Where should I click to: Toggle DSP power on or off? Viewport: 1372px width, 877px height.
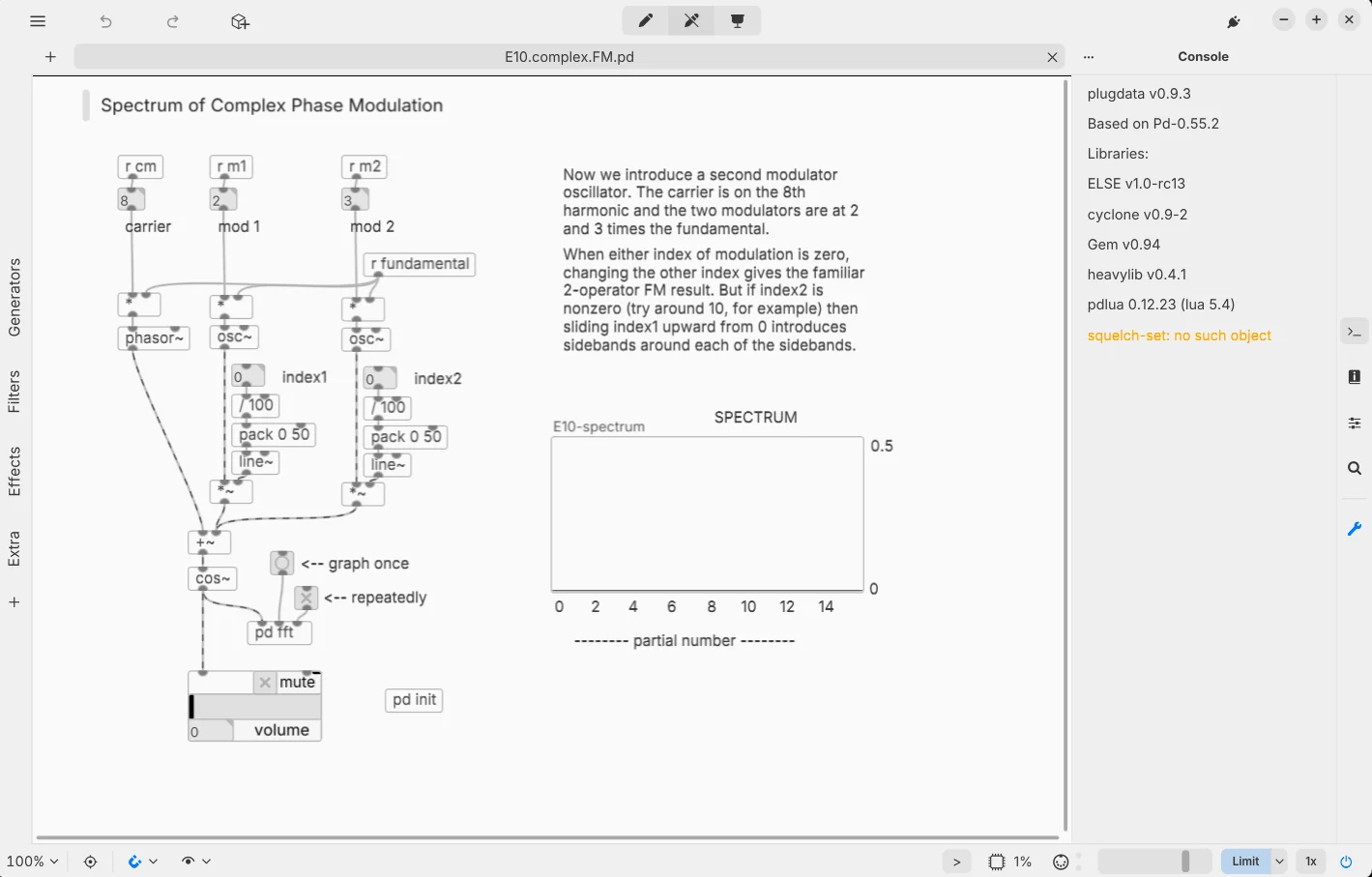pyautogui.click(x=1346, y=862)
